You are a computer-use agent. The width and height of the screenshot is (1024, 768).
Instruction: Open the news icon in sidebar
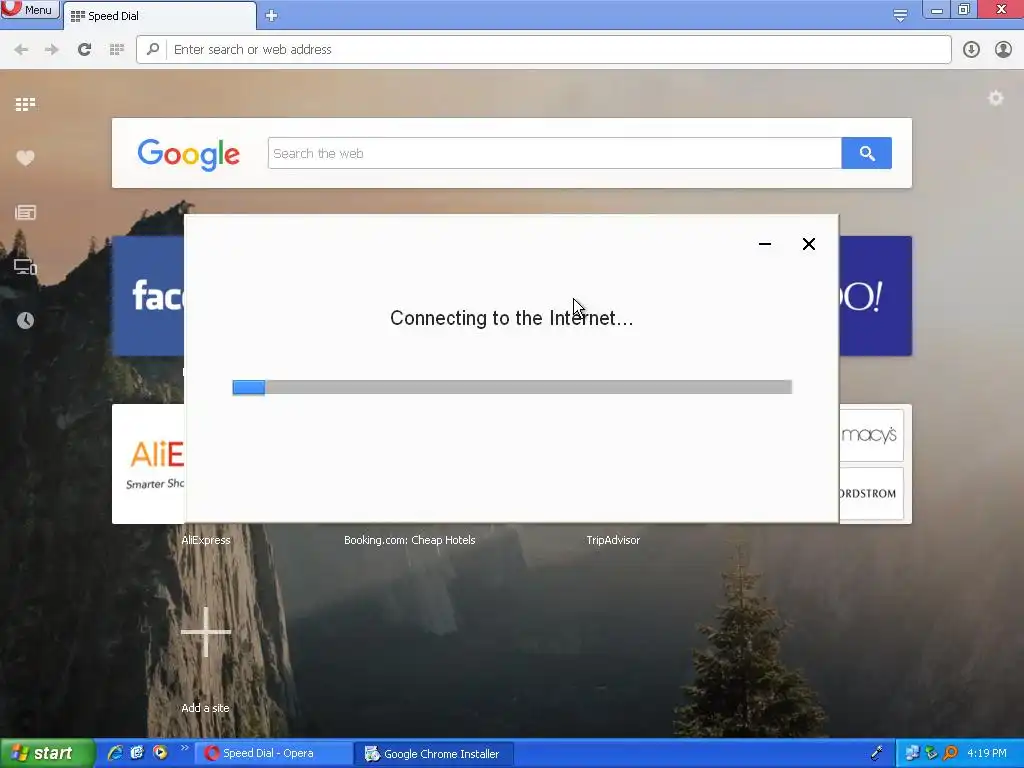[25, 212]
